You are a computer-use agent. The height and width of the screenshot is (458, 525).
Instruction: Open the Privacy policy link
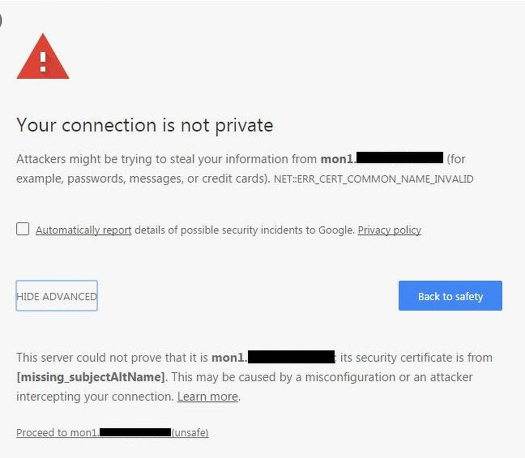tap(389, 230)
